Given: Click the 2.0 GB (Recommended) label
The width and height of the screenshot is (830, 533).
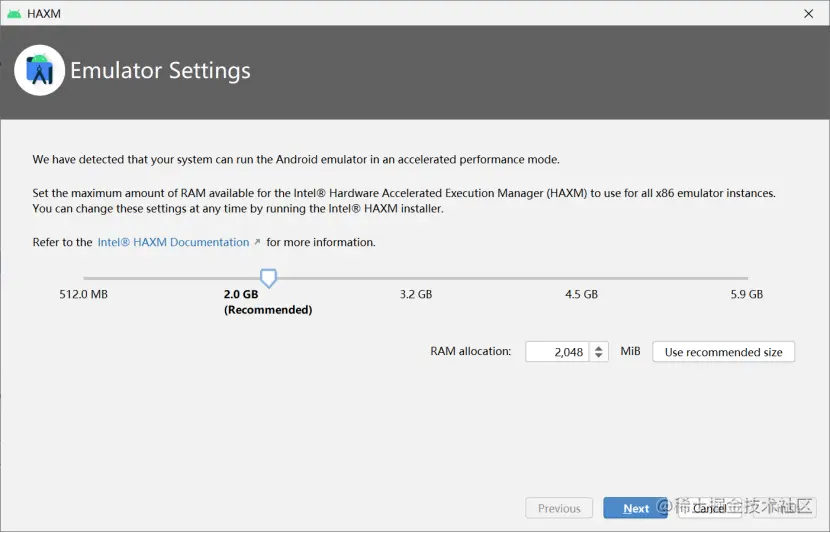Looking at the screenshot, I should coord(268,302).
